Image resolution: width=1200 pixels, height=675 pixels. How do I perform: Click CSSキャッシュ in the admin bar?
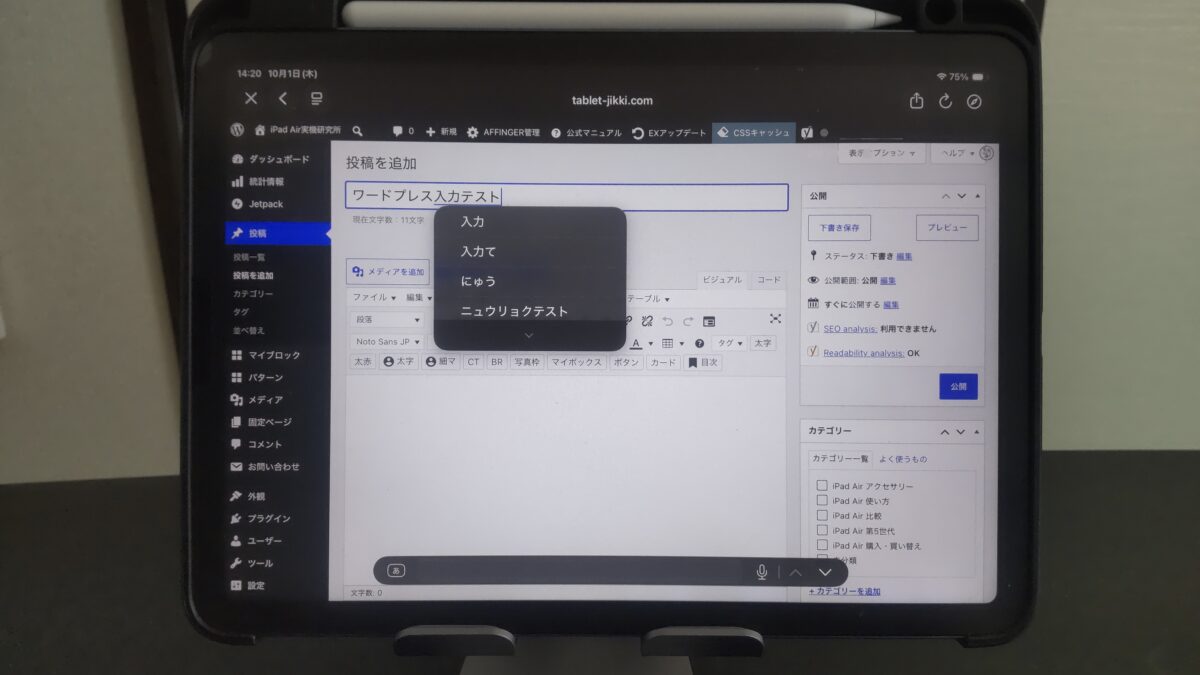point(754,132)
